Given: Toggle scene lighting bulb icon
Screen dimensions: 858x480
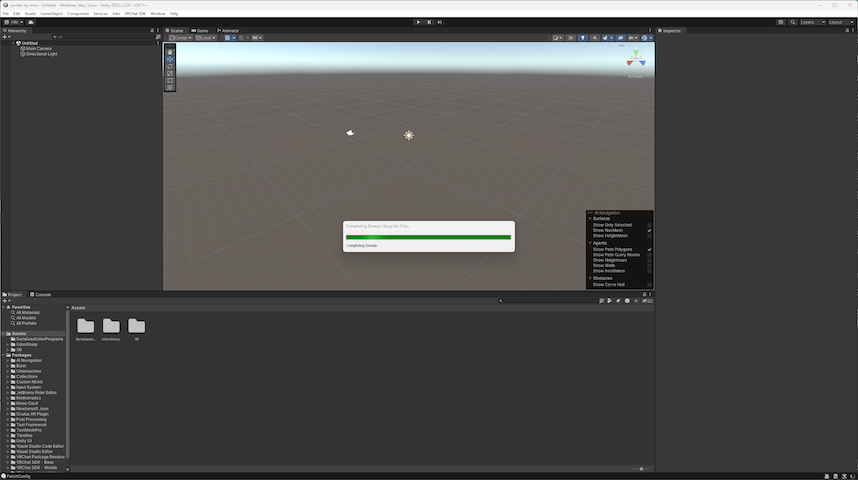Looking at the screenshot, I should (x=583, y=38).
